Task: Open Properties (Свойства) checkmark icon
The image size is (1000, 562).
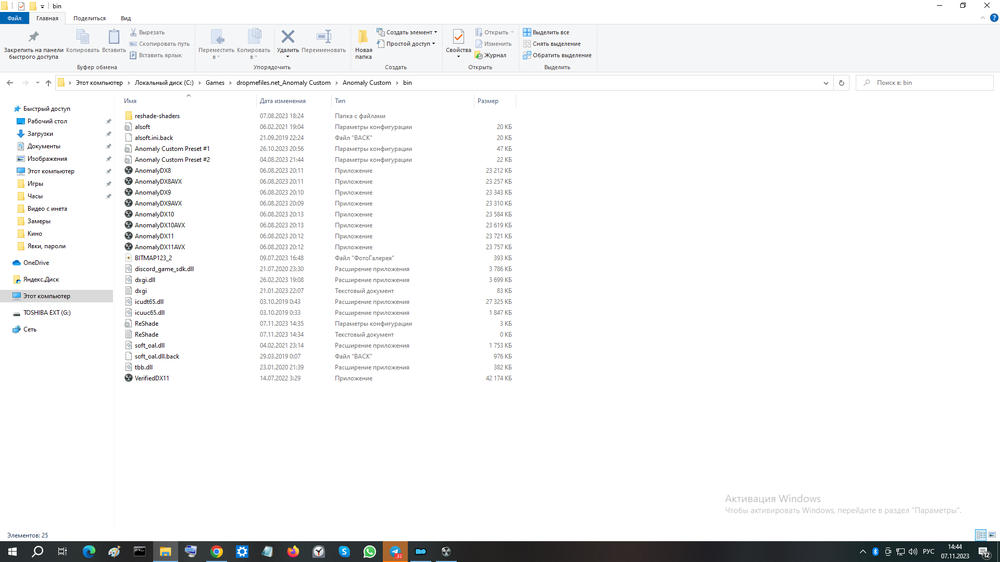Action: (458, 38)
